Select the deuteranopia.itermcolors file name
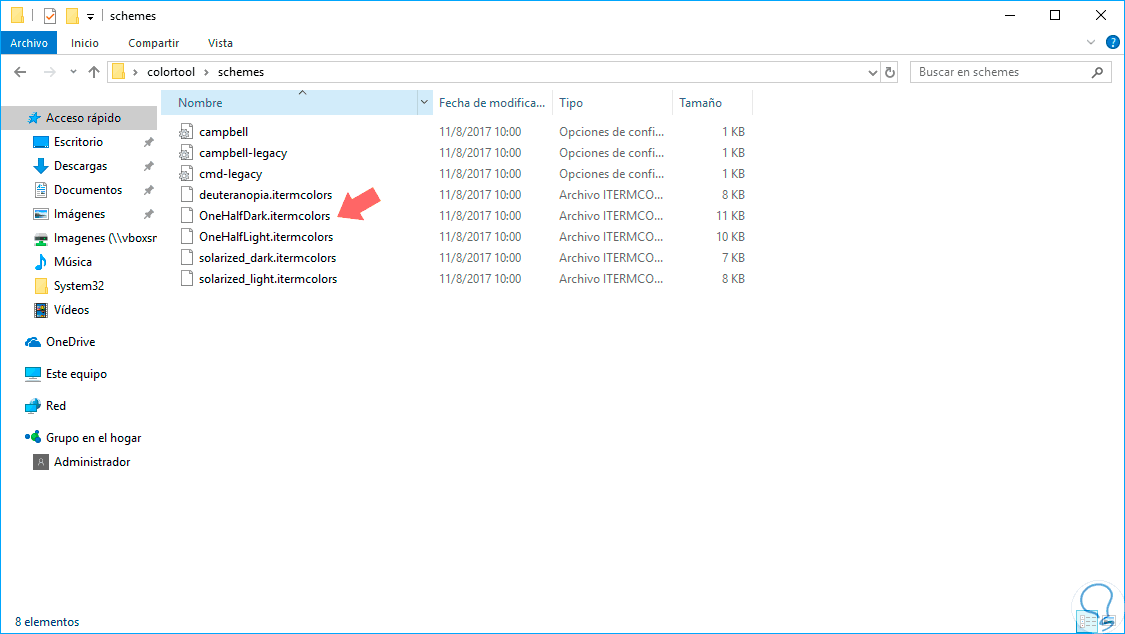Screen dimensions: 1125x634 (x=265, y=194)
